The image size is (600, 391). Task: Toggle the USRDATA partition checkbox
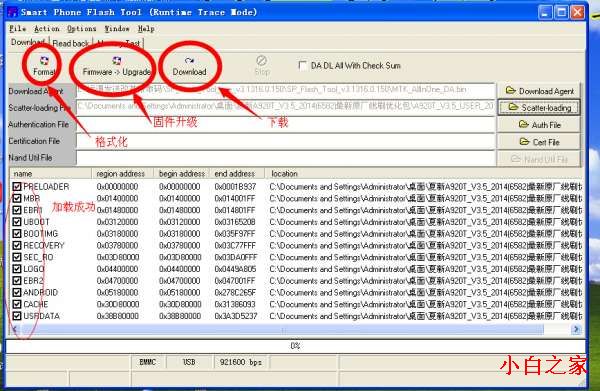click(x=16, y=316)
